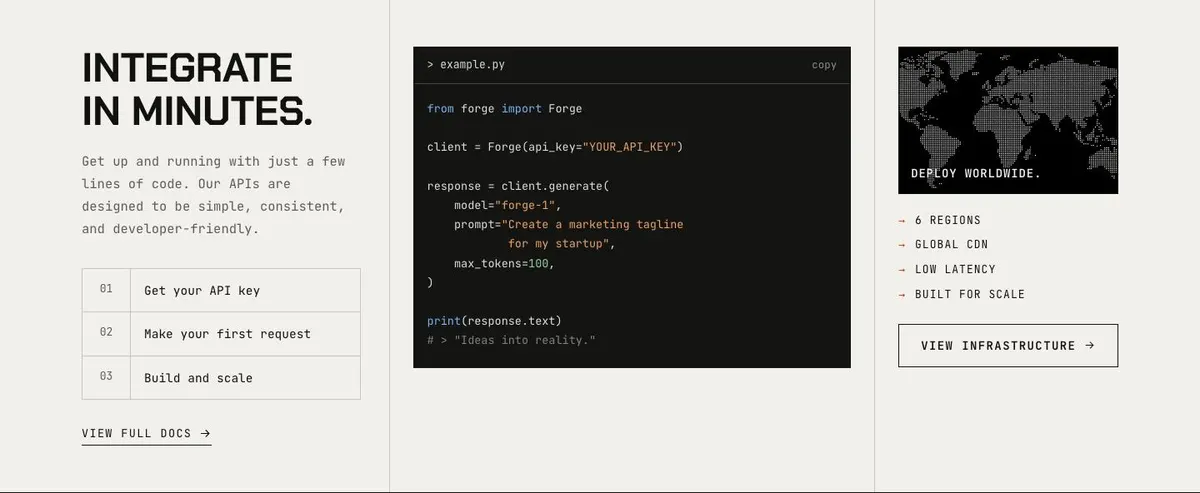Click the 'Integrate in minutes.' heading
This screenshot has height=493, width=1200.
(197, 89)
